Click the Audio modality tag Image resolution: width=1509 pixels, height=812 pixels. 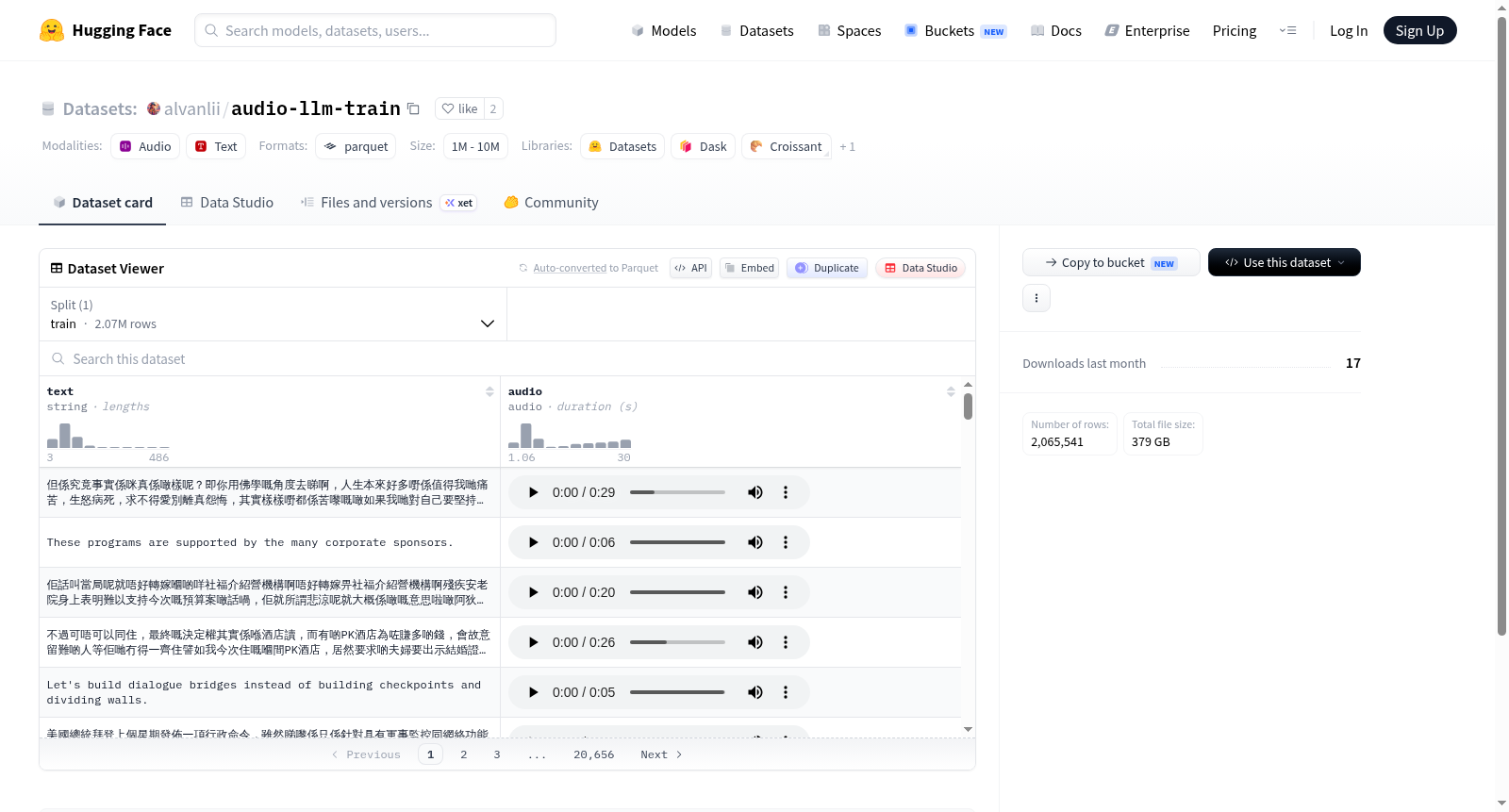coord(145,146)
